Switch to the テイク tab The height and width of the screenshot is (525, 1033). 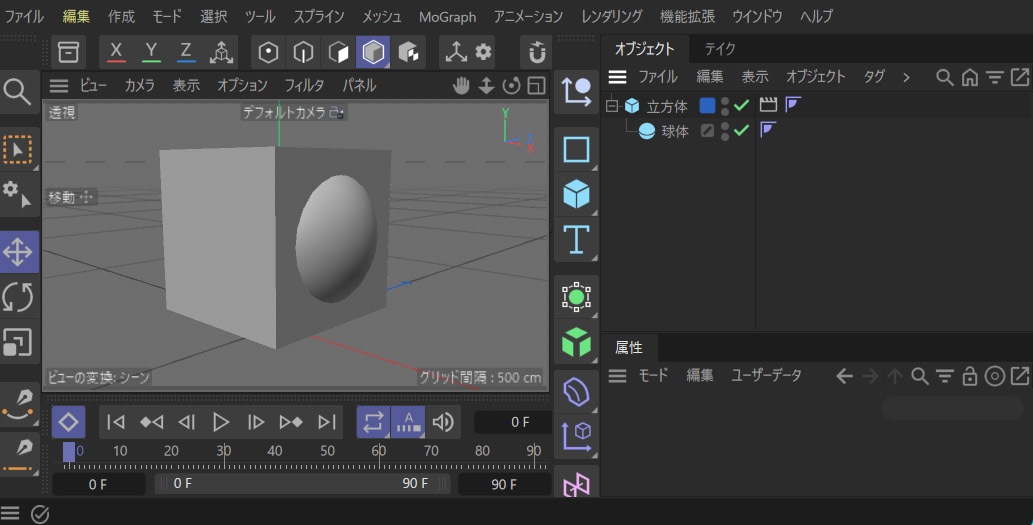point(720,49)
